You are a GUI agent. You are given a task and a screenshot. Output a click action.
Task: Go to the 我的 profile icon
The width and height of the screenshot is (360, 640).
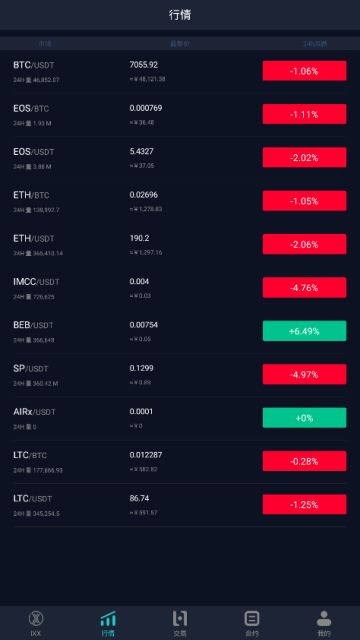324,619
